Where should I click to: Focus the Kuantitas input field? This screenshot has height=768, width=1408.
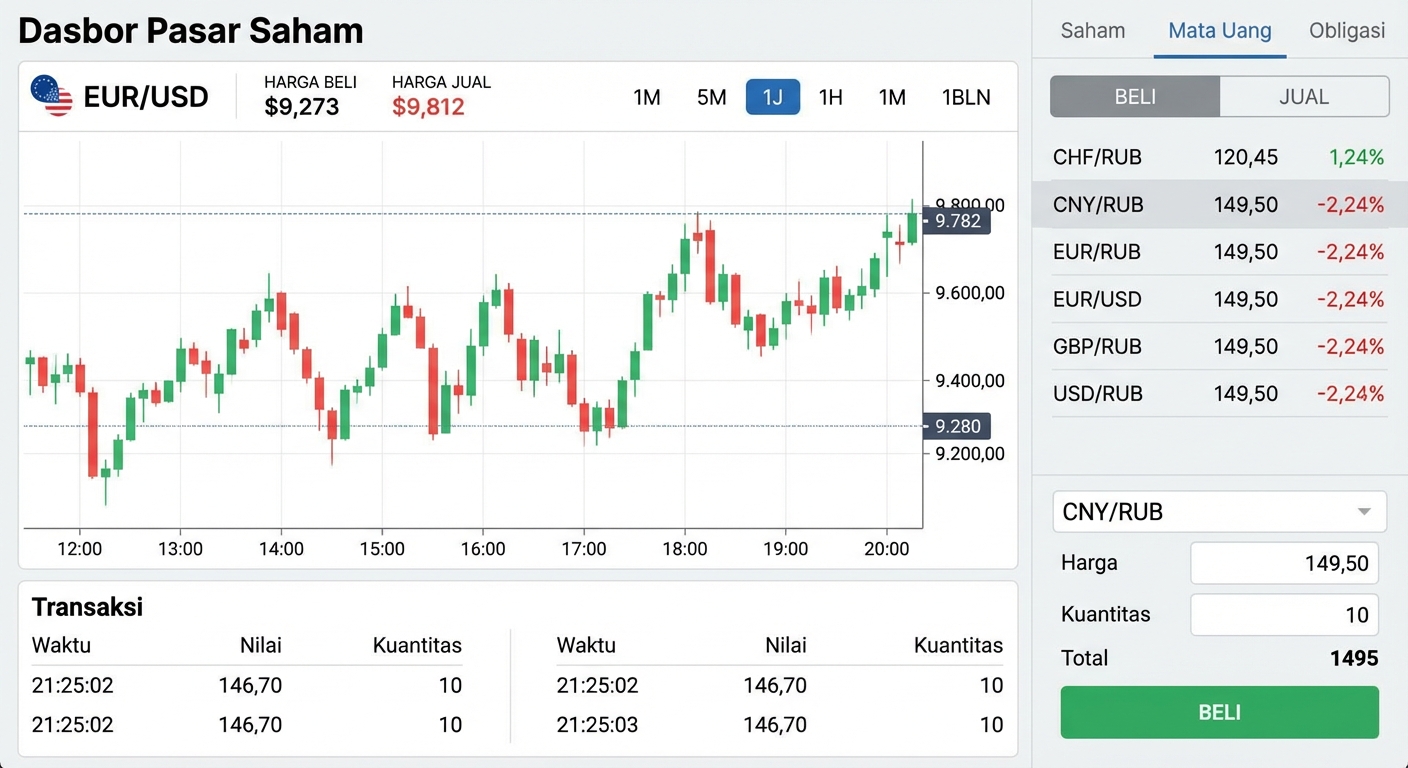click(x=1284, y=614)
